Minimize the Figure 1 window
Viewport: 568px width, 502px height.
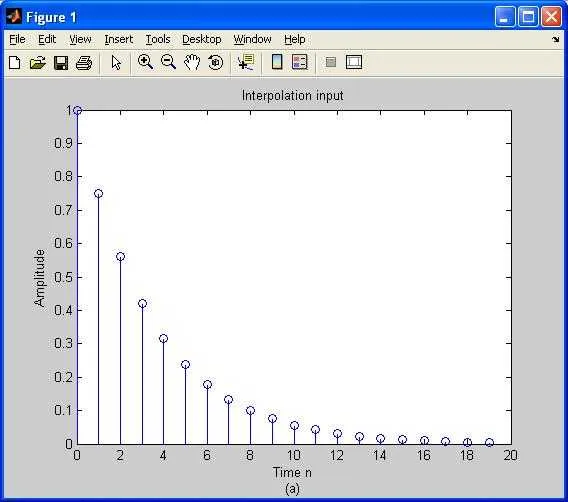click(x=505, y=17)
